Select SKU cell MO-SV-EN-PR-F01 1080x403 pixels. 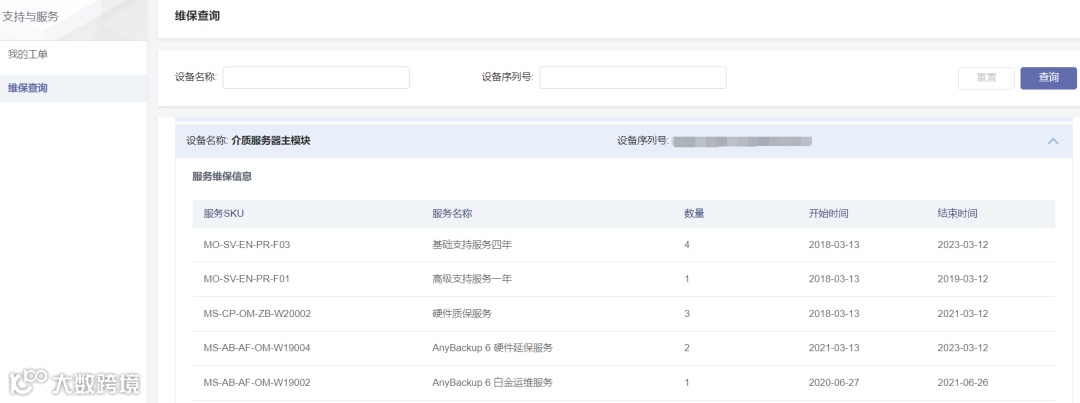[247, 279]
